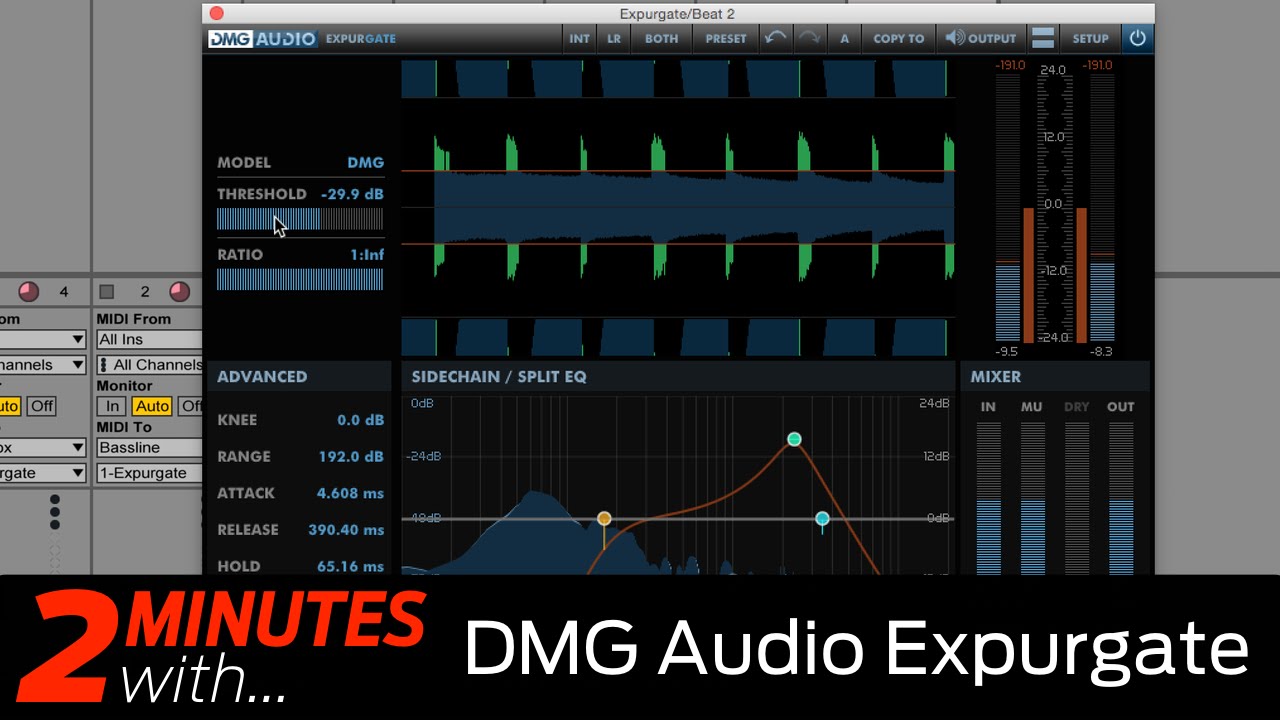Click the ATTACK value 4.608 ms
The width and height of the screenshot is (1280, 720).
(350, 493)
